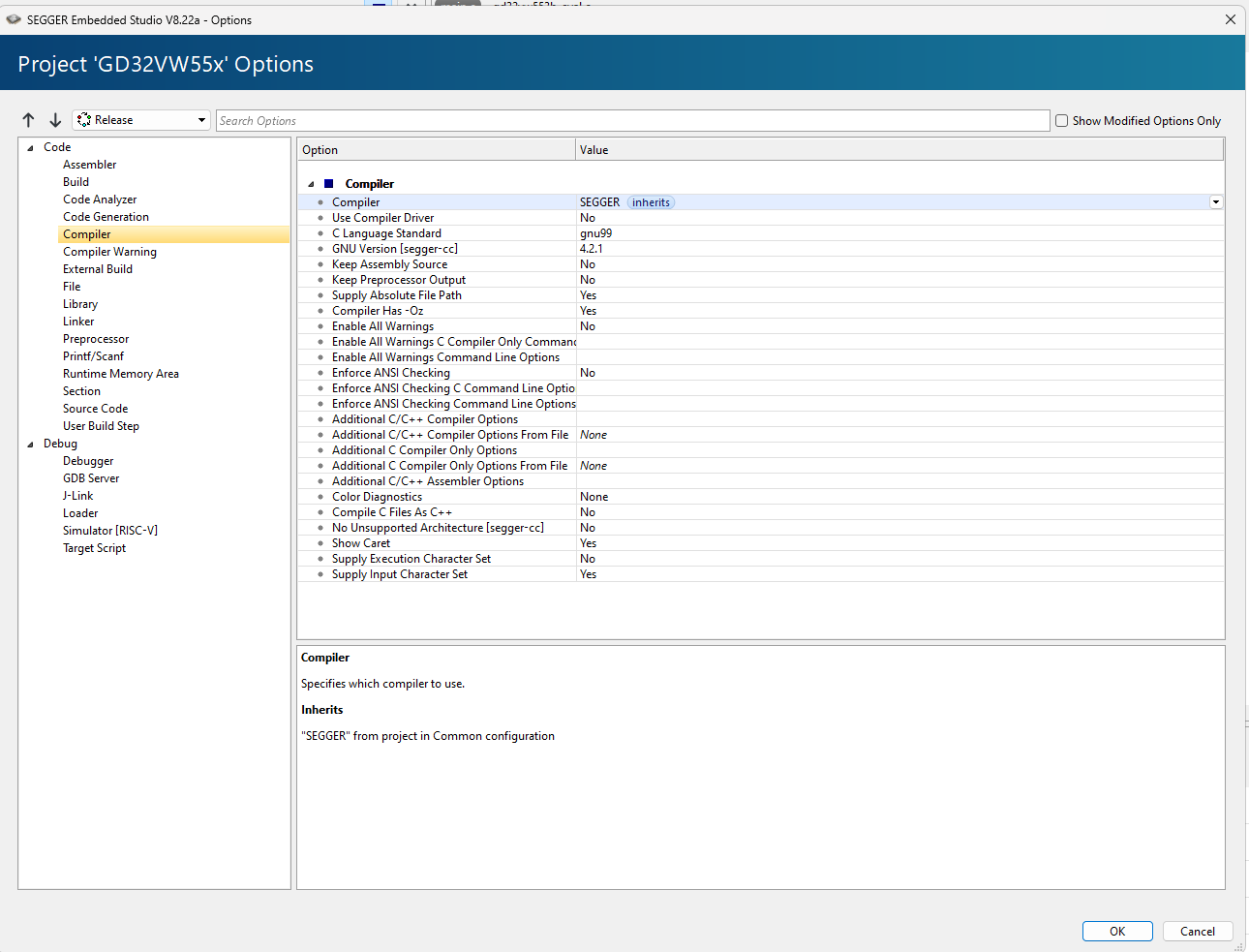Click the OK button
The image size is (1249, 952).
click(1116, 931)
